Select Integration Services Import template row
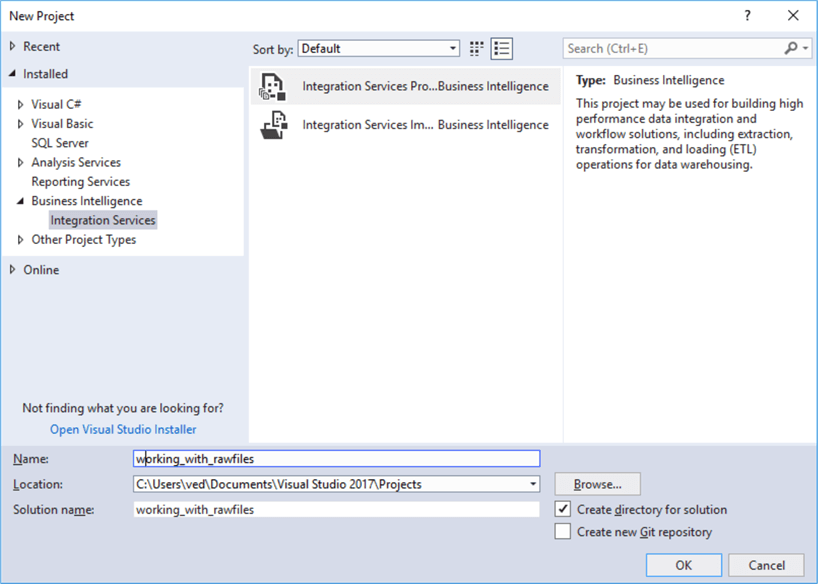This screenshot has width=818, height=584. pyautogui.click(x=405, y=125)
